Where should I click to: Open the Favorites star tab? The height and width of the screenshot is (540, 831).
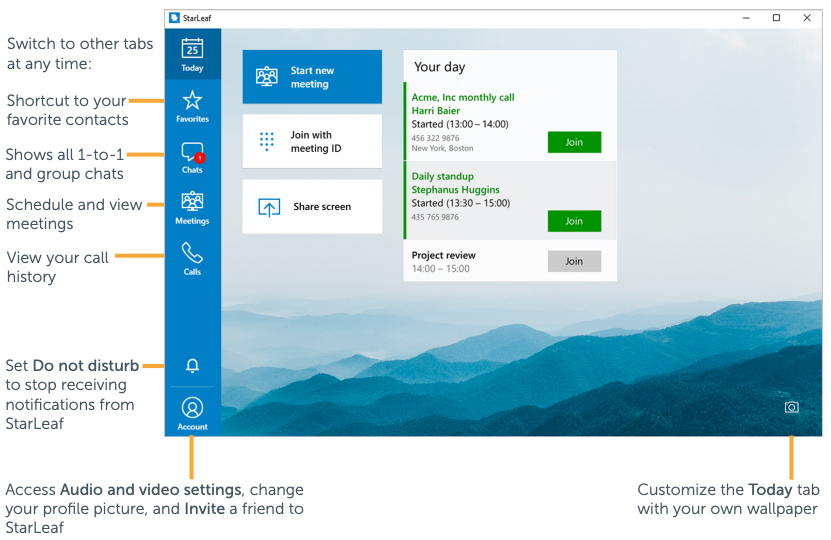point(192,106)
